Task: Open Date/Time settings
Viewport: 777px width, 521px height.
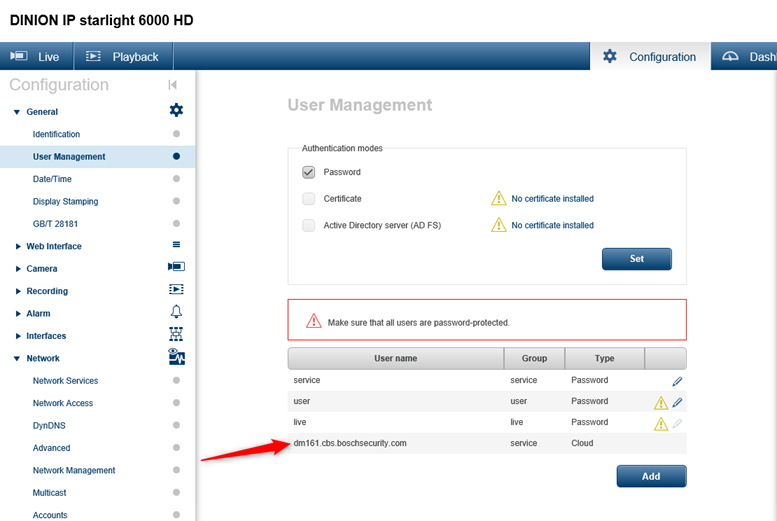Action: click(52, 179)
